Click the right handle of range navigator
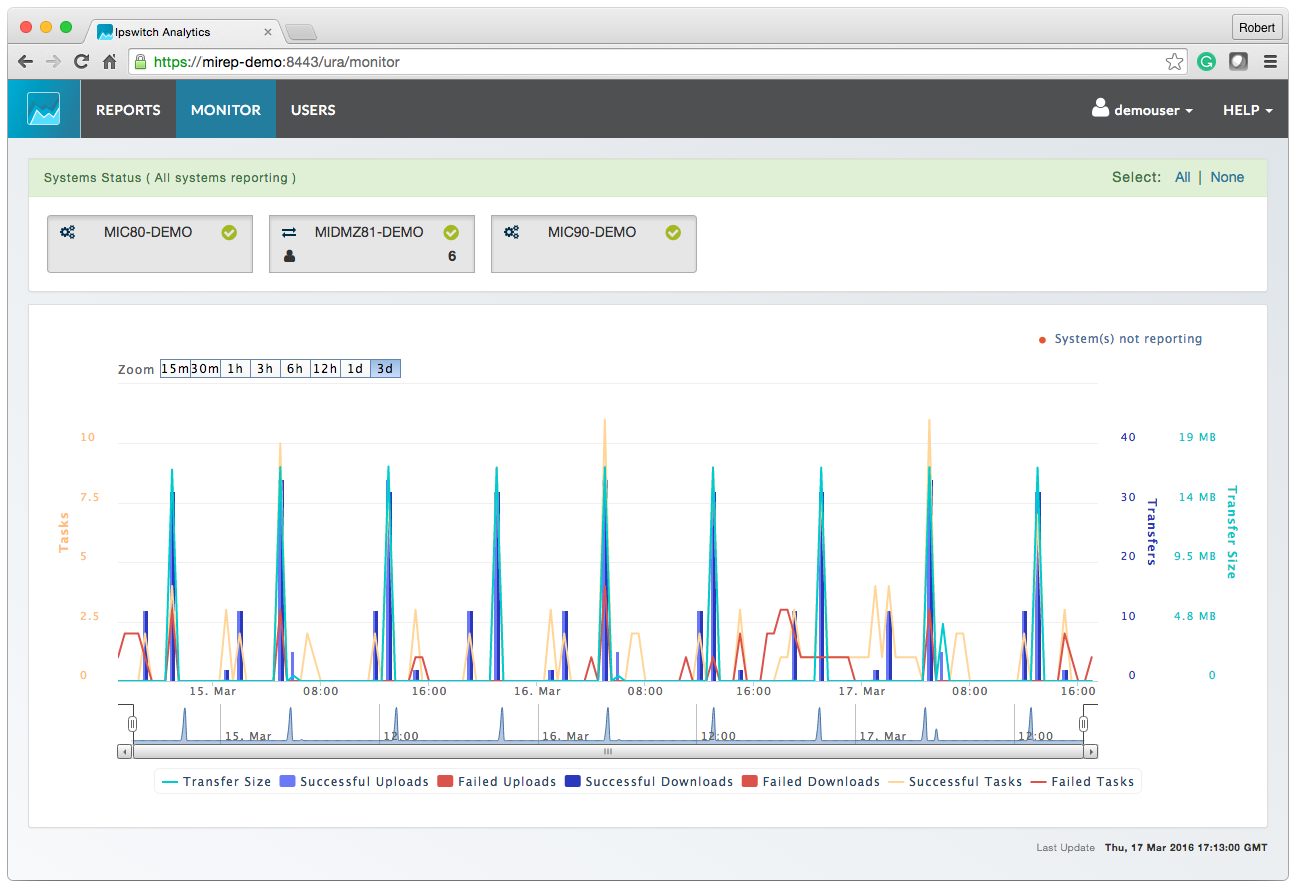Screen dimensions: 1297x891 pyautogui.click(x=1083, y=724)
